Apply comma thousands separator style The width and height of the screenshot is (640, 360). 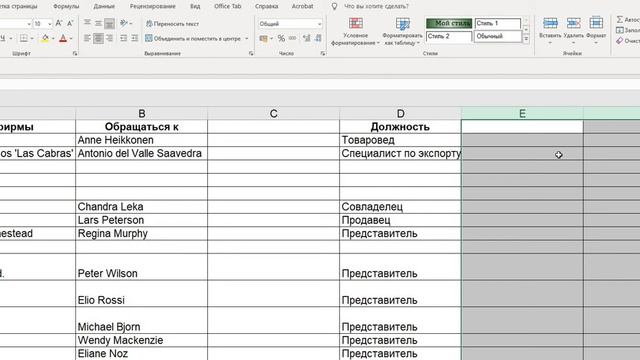[293, 39]
